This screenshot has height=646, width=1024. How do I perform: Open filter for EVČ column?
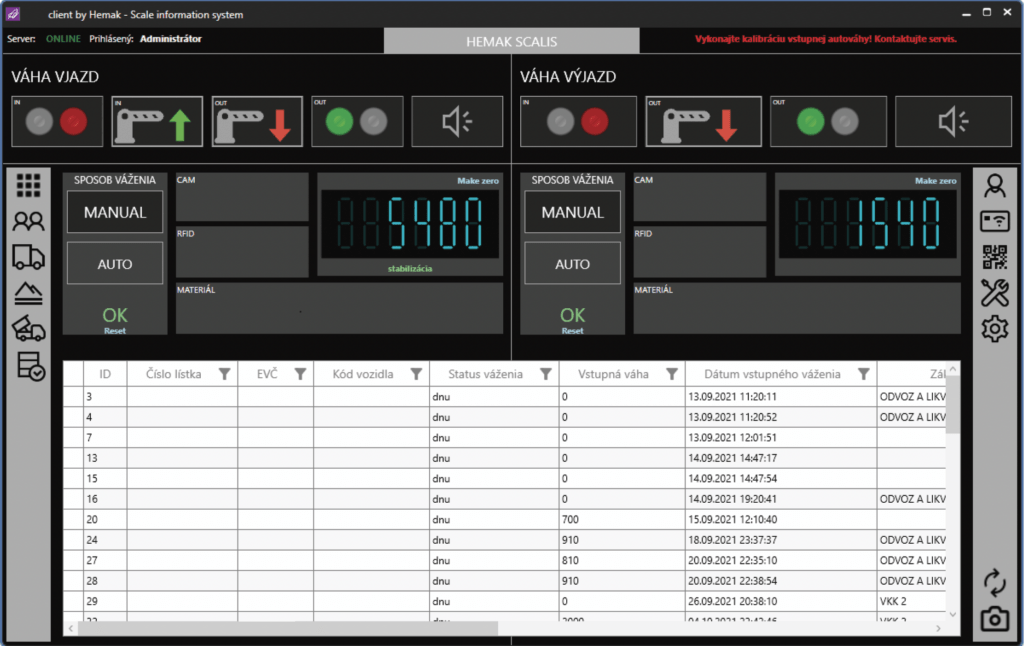pyautogui.click(x=300, y=374)
